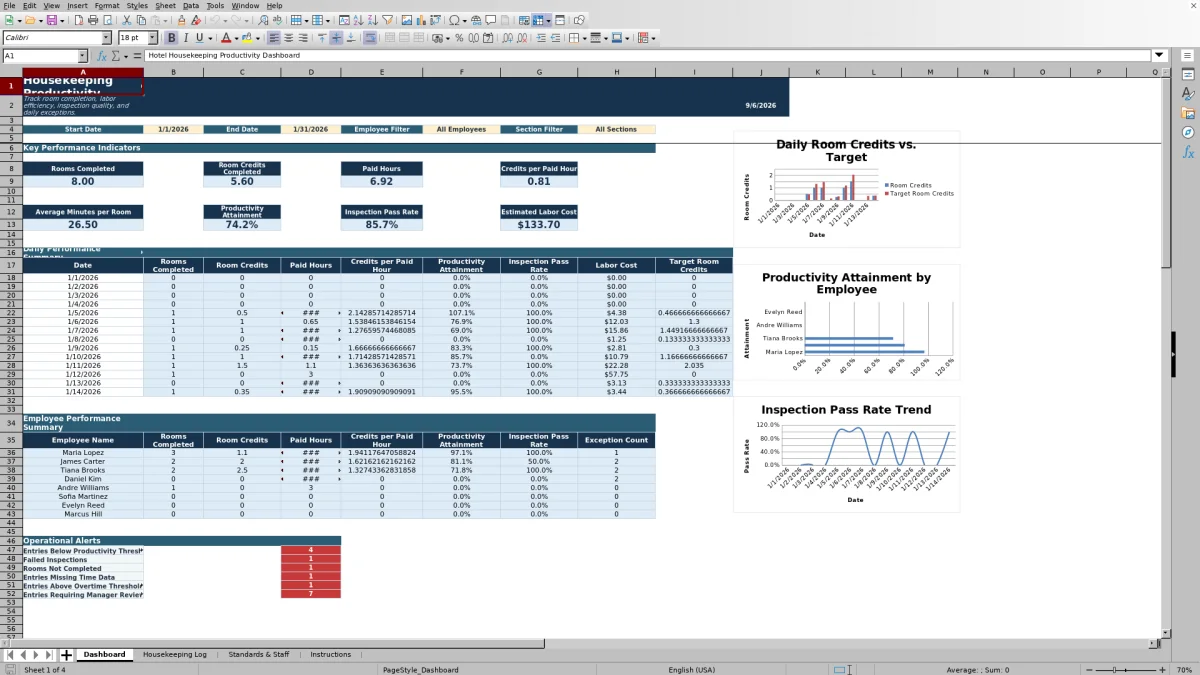Open the Function Wizard fx icon
The image size is (1200, 675).
click(101, 56)
